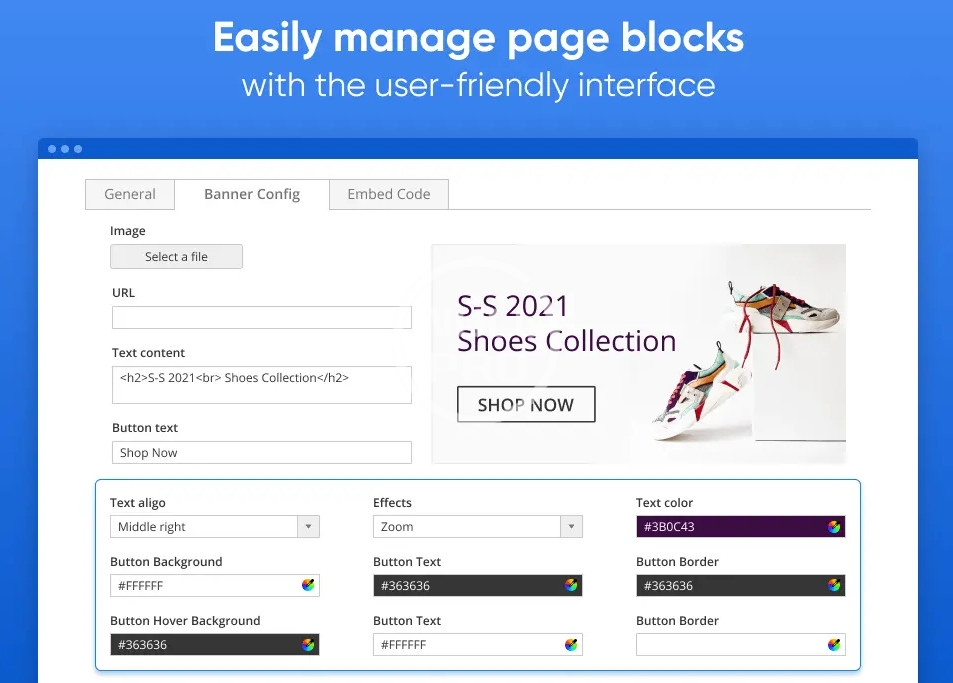Open the Effects dropdown showing Zoom
Screen dimensions: 953x683
coord(571,527)
